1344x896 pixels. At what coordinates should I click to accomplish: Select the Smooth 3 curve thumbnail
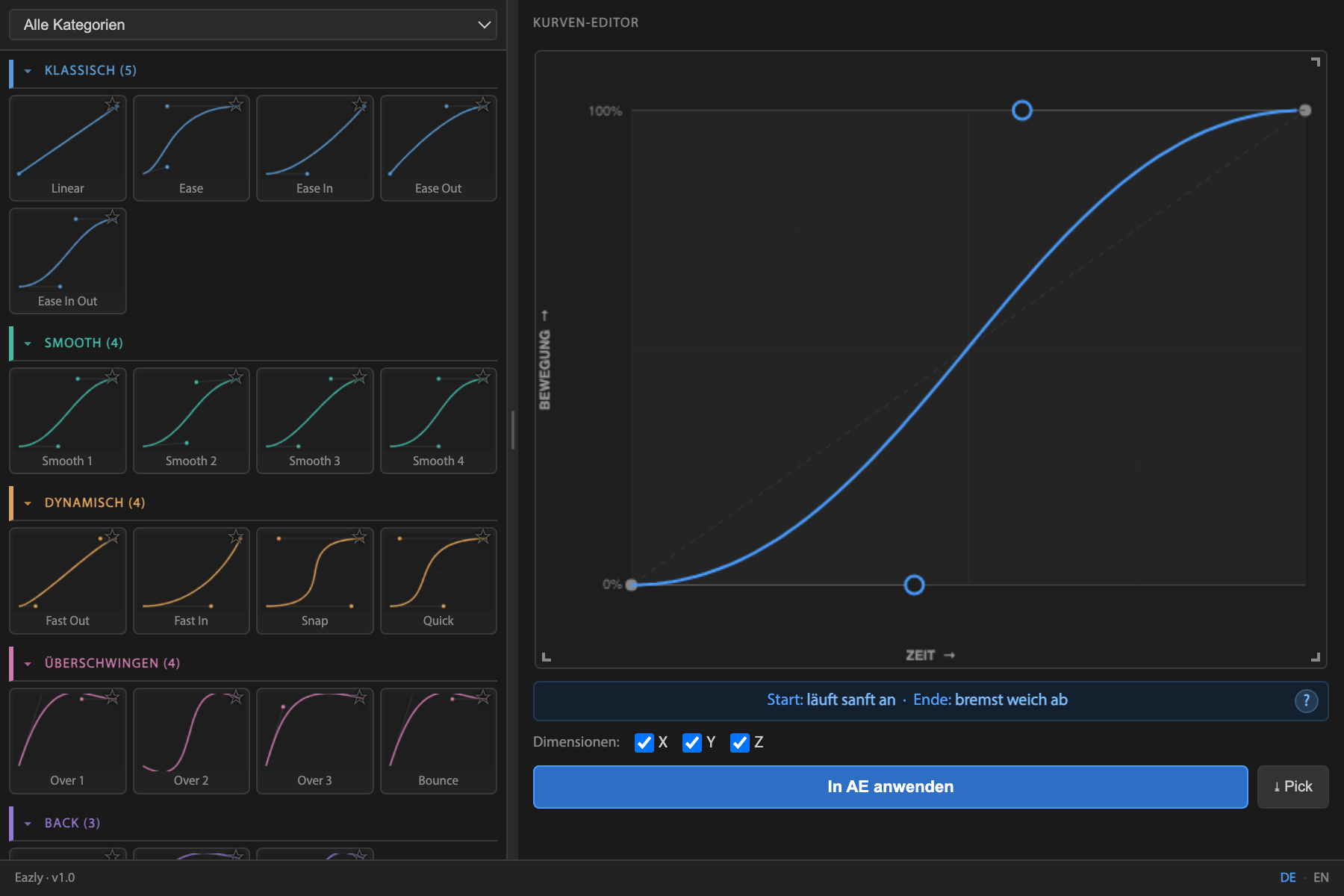(x=314, y=420)
